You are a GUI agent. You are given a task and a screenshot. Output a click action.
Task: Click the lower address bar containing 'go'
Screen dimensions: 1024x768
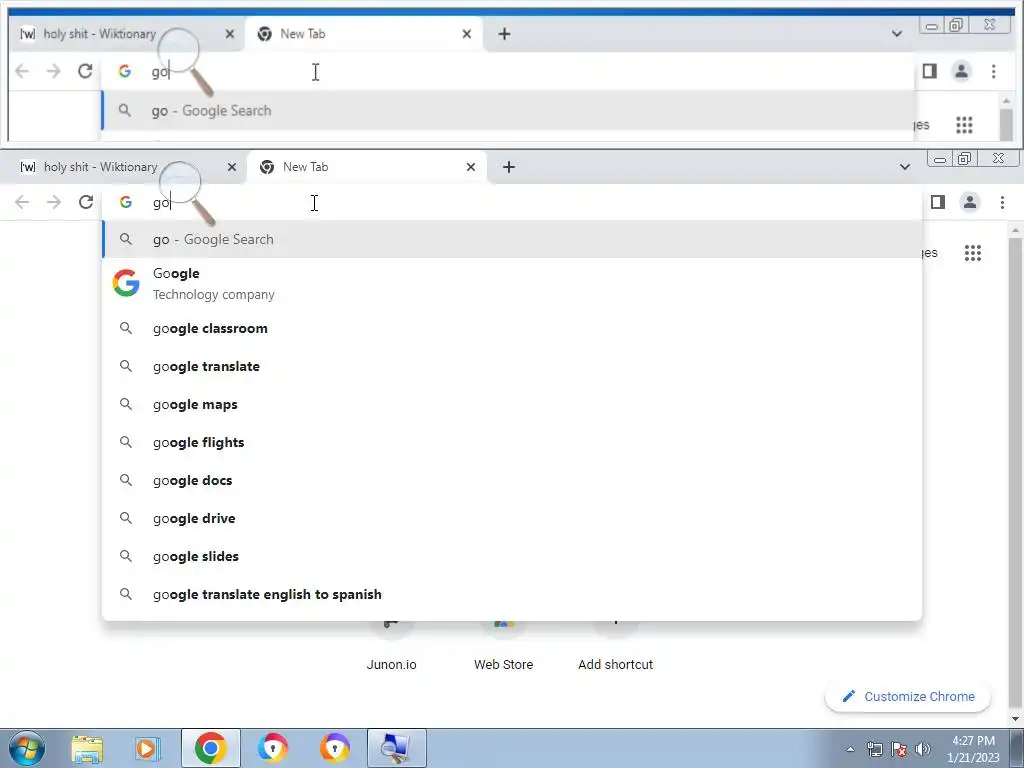click(x=511, y=202)
